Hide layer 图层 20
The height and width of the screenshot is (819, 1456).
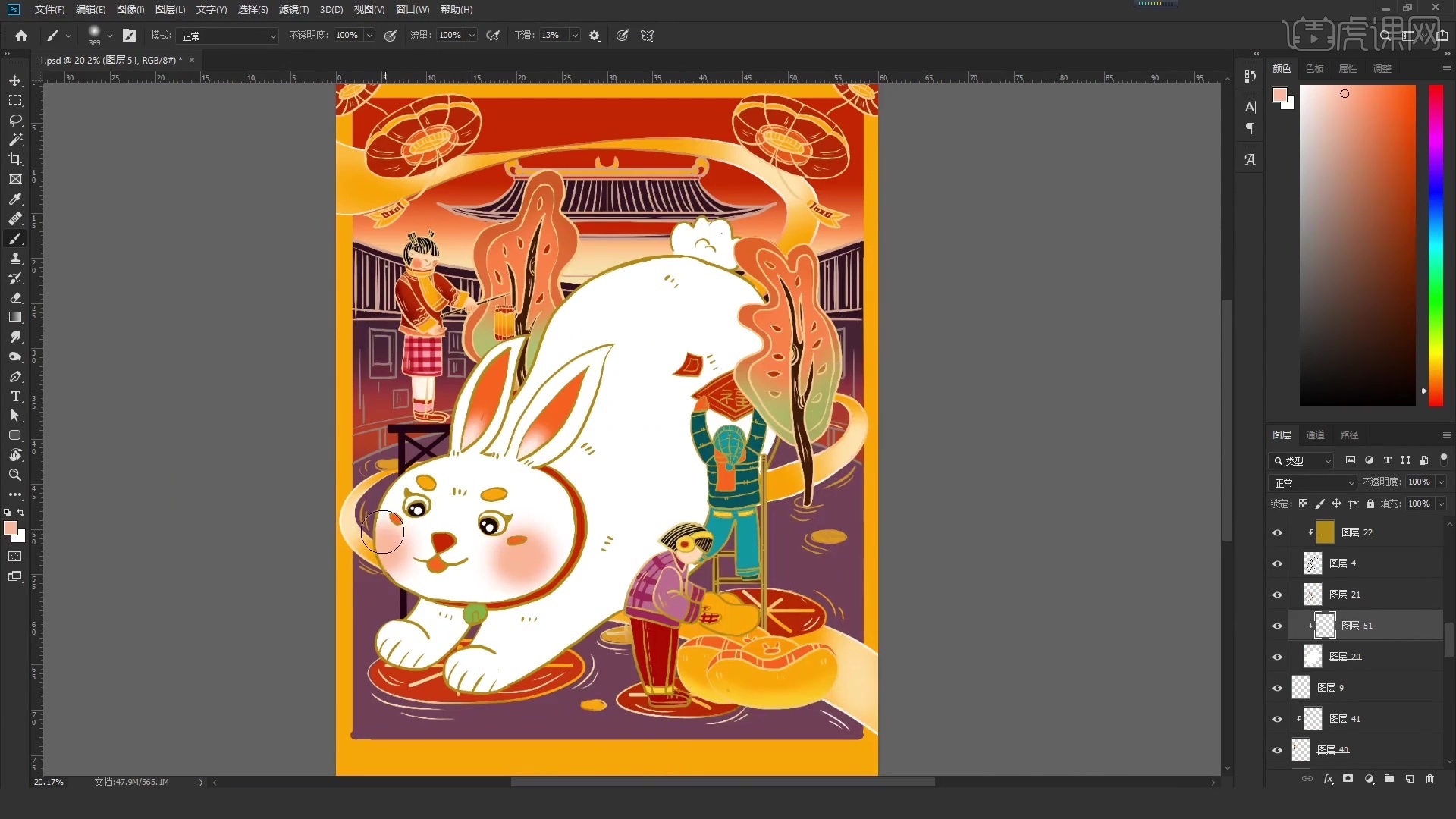[x=1277, y=657]
